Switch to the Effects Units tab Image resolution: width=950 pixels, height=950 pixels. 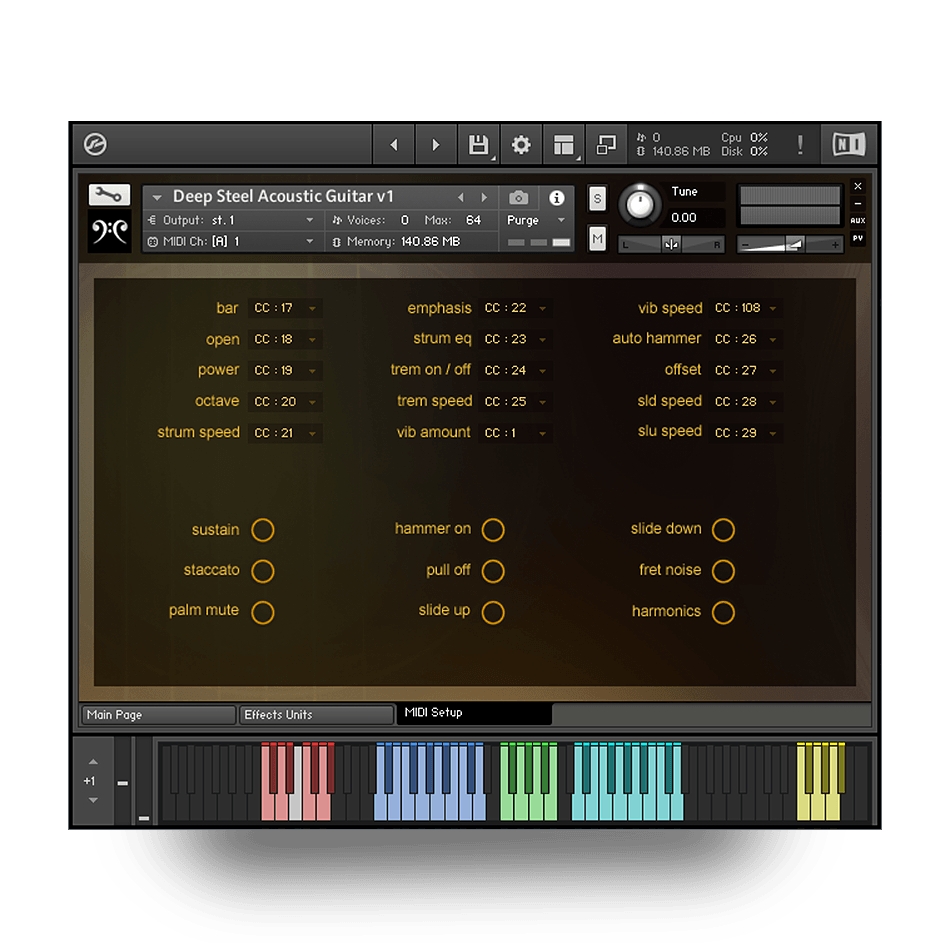point(316,715)
